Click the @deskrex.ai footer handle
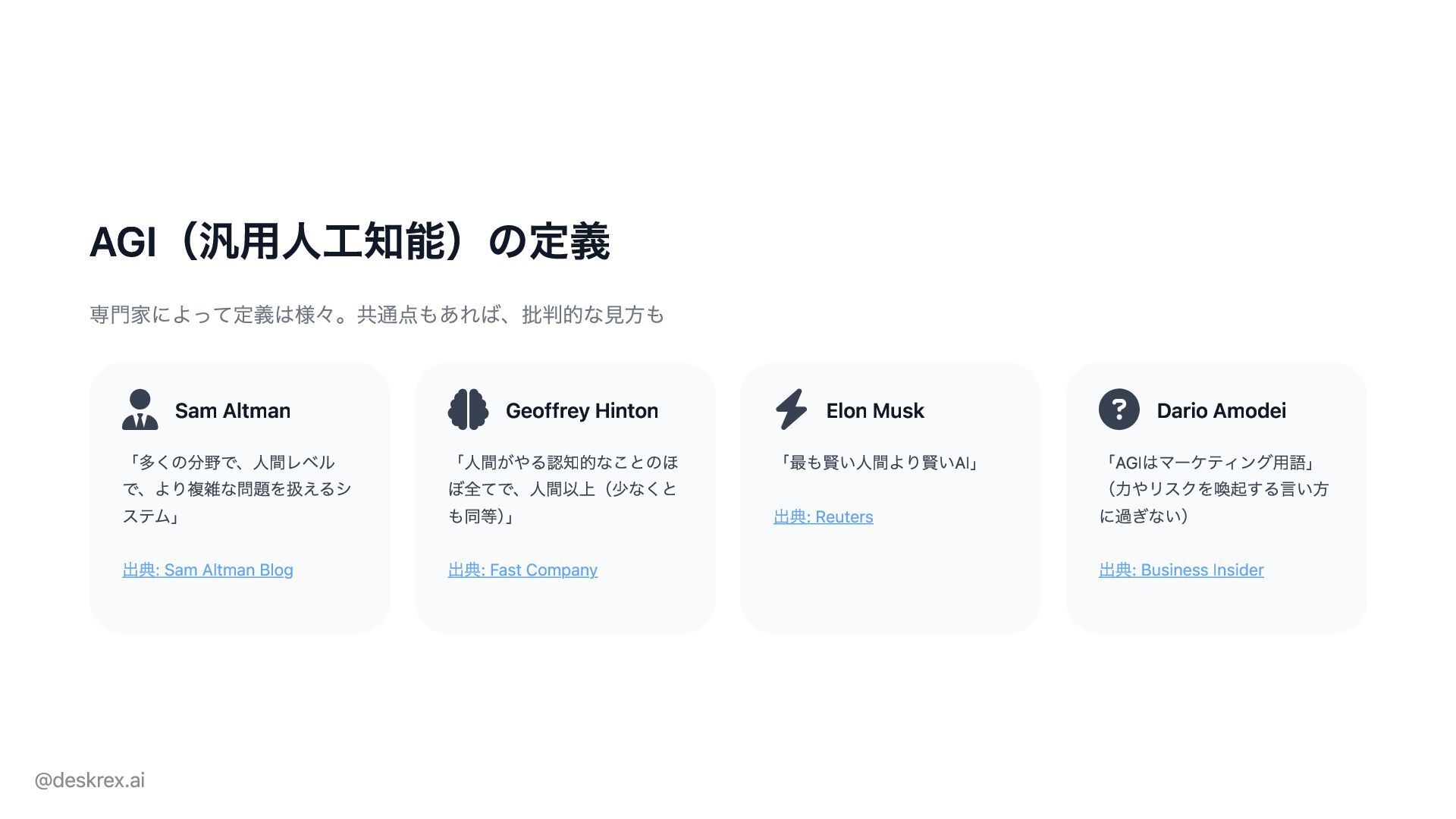Screen dimensions: 1456x819 click(x=89, y=780)
